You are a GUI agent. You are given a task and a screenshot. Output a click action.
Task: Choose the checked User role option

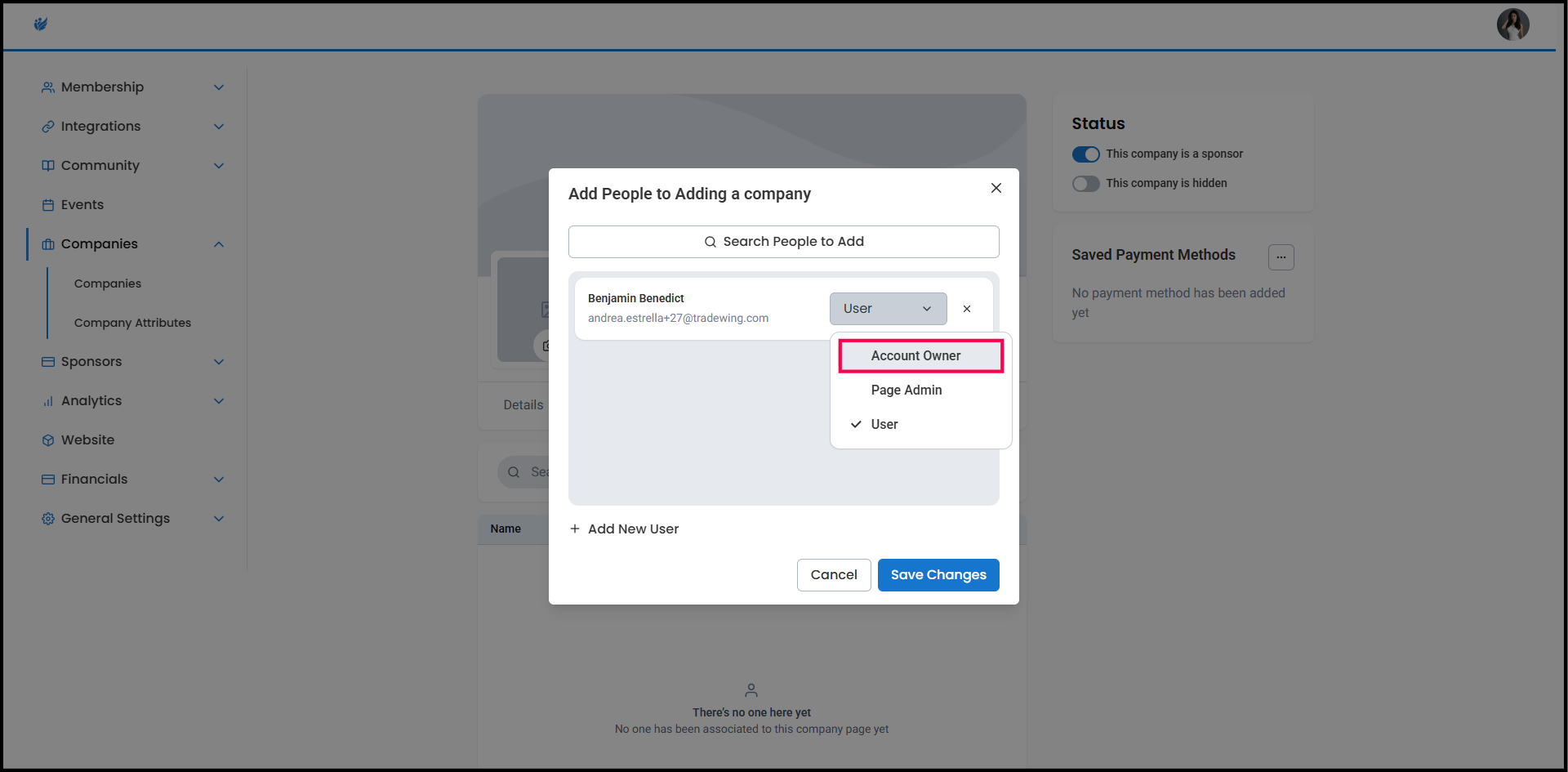884,425
